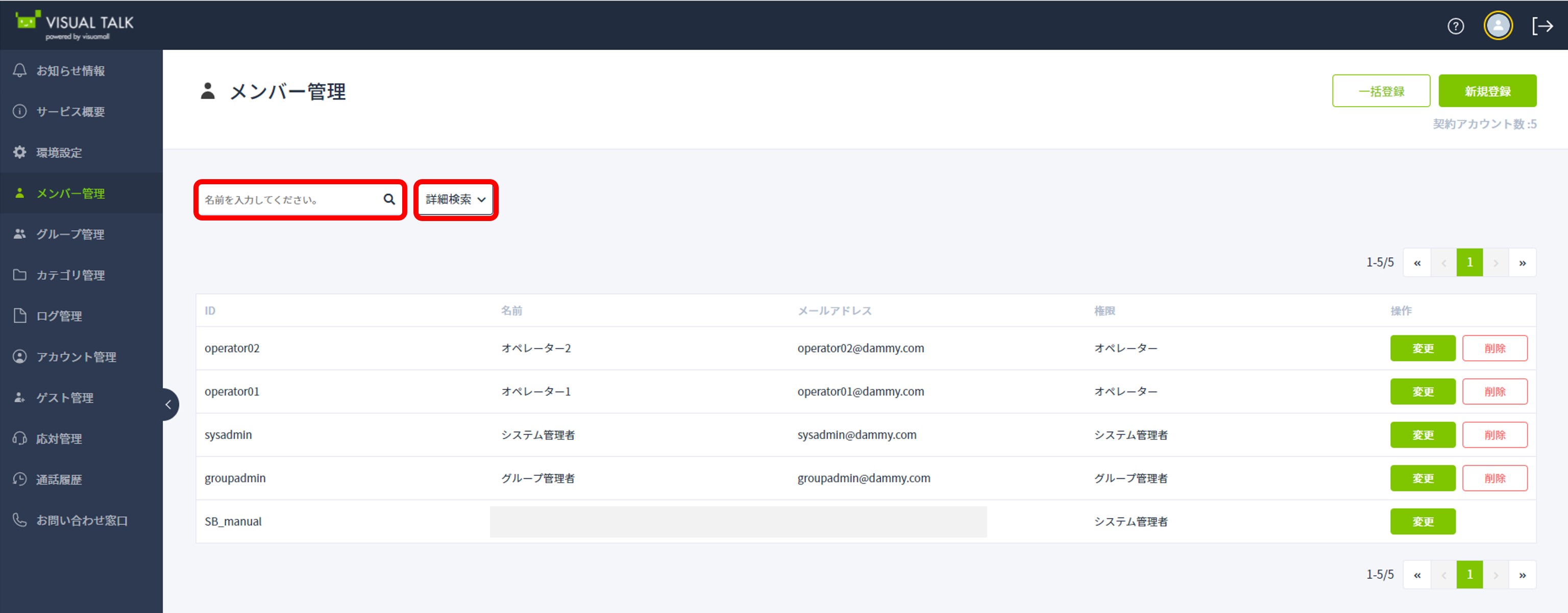Viewport: 1568px width, 613px height.
Task: Click the operator02@dammy.com email cell
Action: click(861, 348)
